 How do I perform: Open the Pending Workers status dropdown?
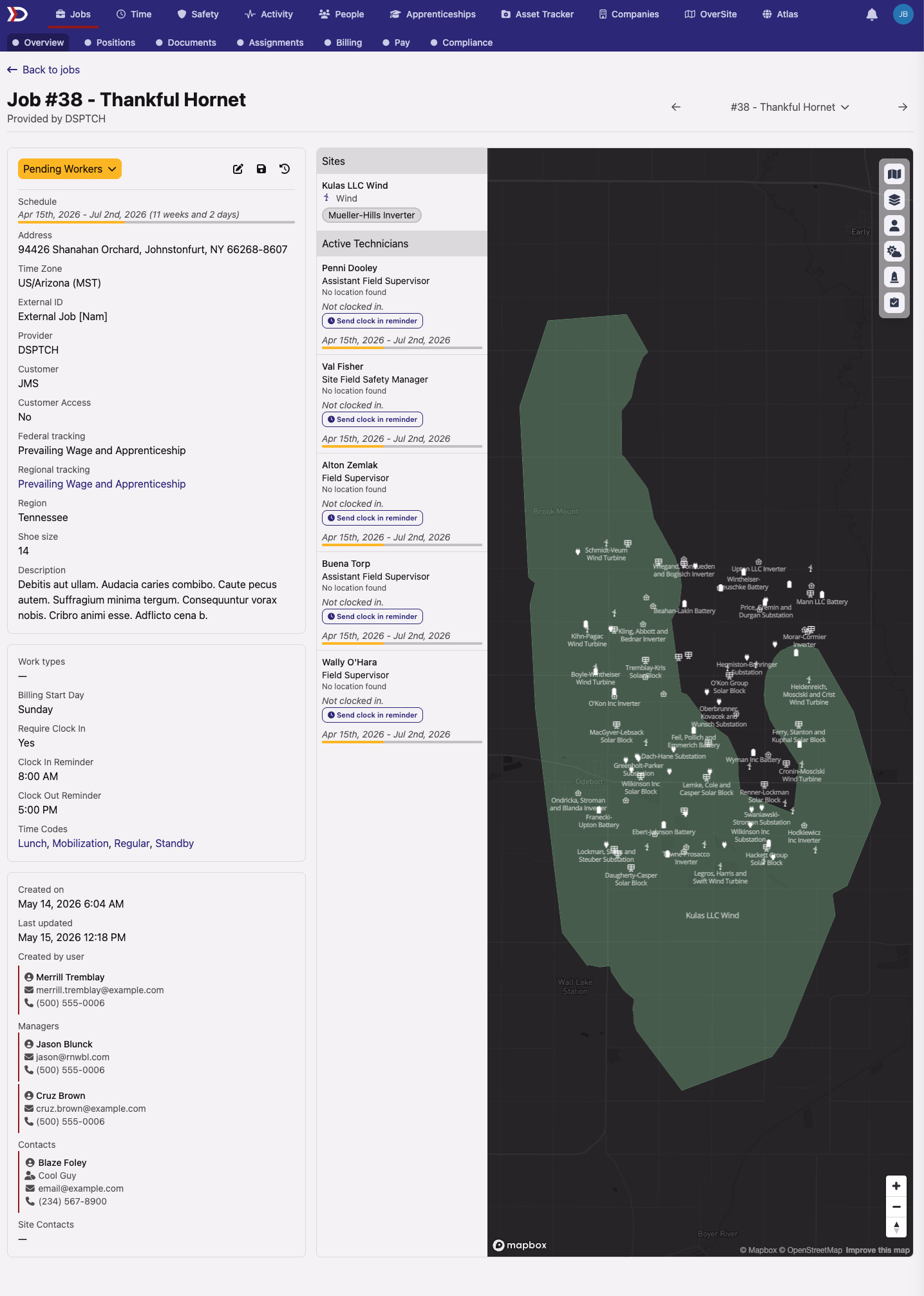pos(70,169)
